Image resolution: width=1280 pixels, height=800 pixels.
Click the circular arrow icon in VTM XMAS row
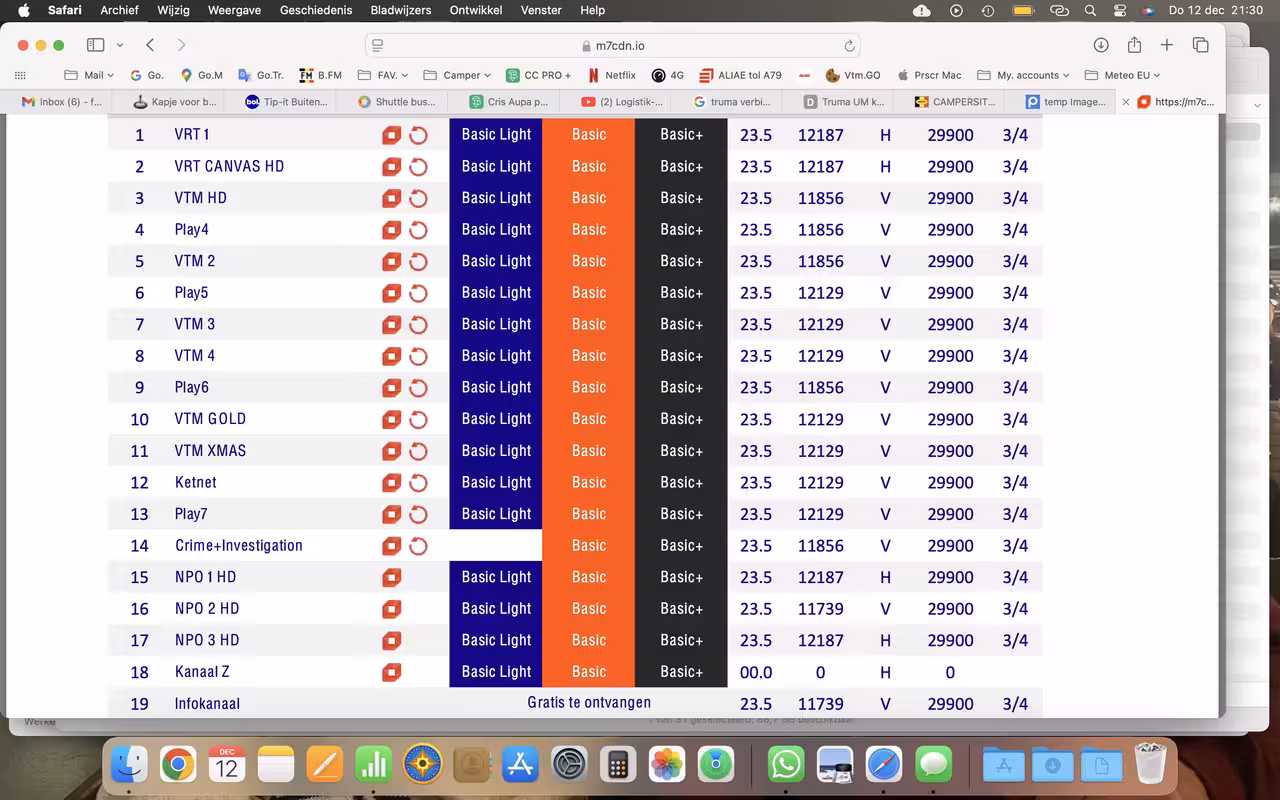pos(418,451)
